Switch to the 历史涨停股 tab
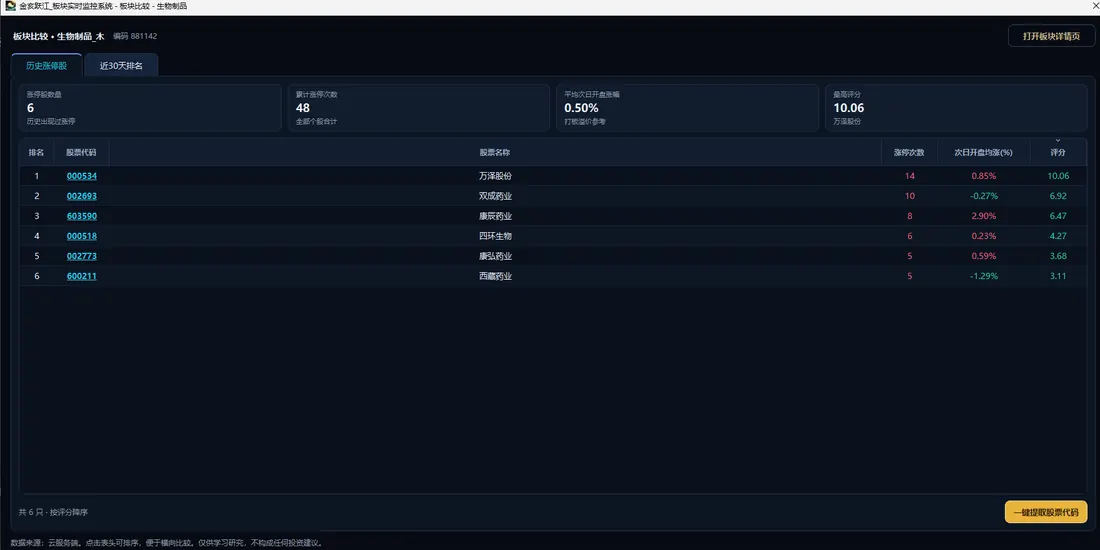 coord(46,65)
